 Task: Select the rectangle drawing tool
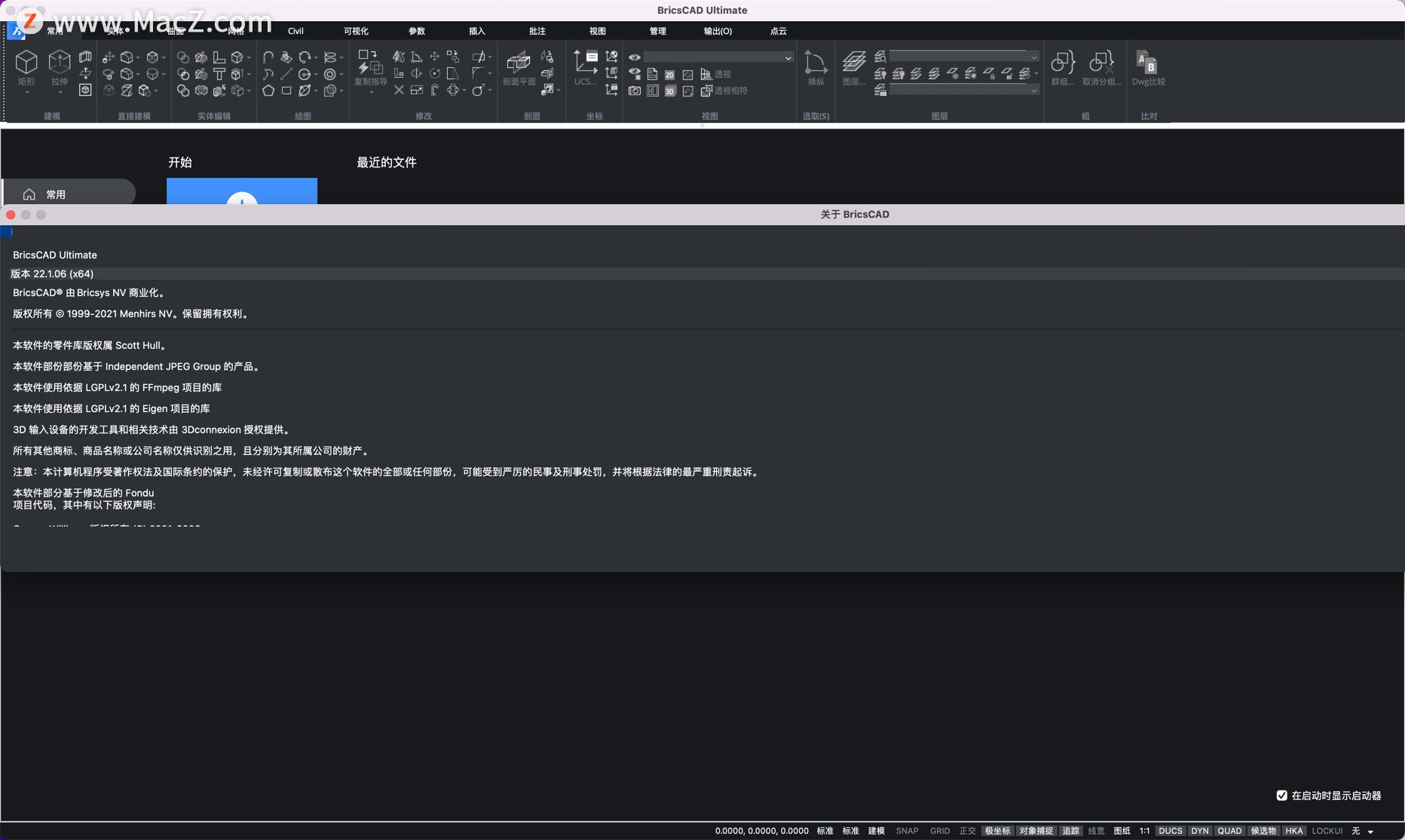(x=286, y=90)
